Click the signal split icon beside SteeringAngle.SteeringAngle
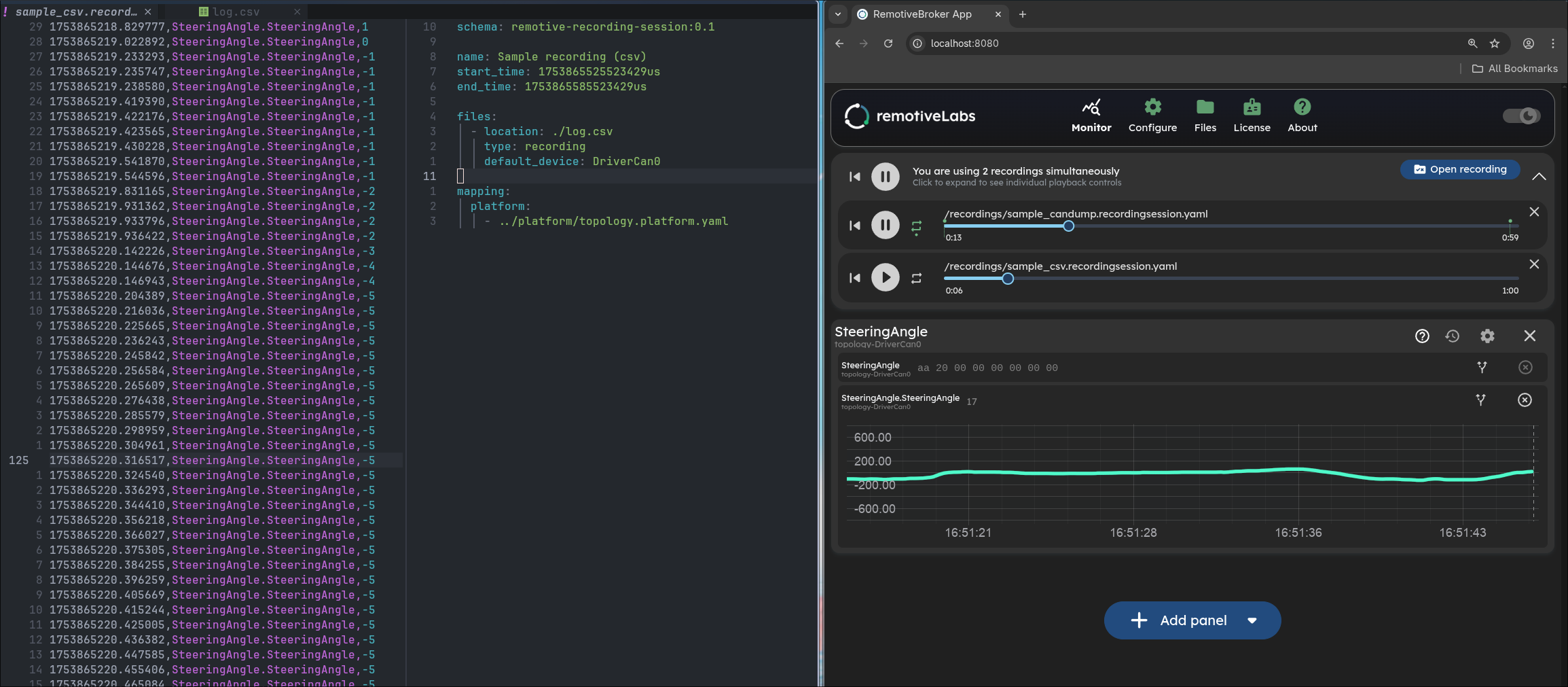 click(1481, 400)
